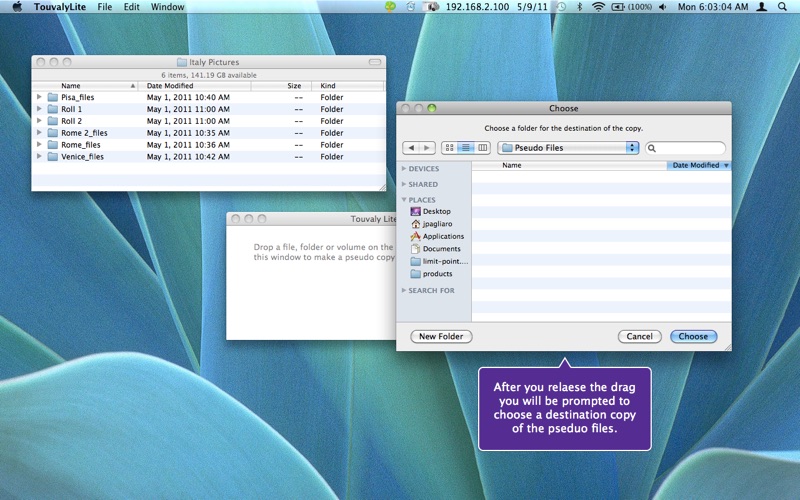Open the Edit menu
Viewport: 800px width, 500px height.
click(131, 7)
